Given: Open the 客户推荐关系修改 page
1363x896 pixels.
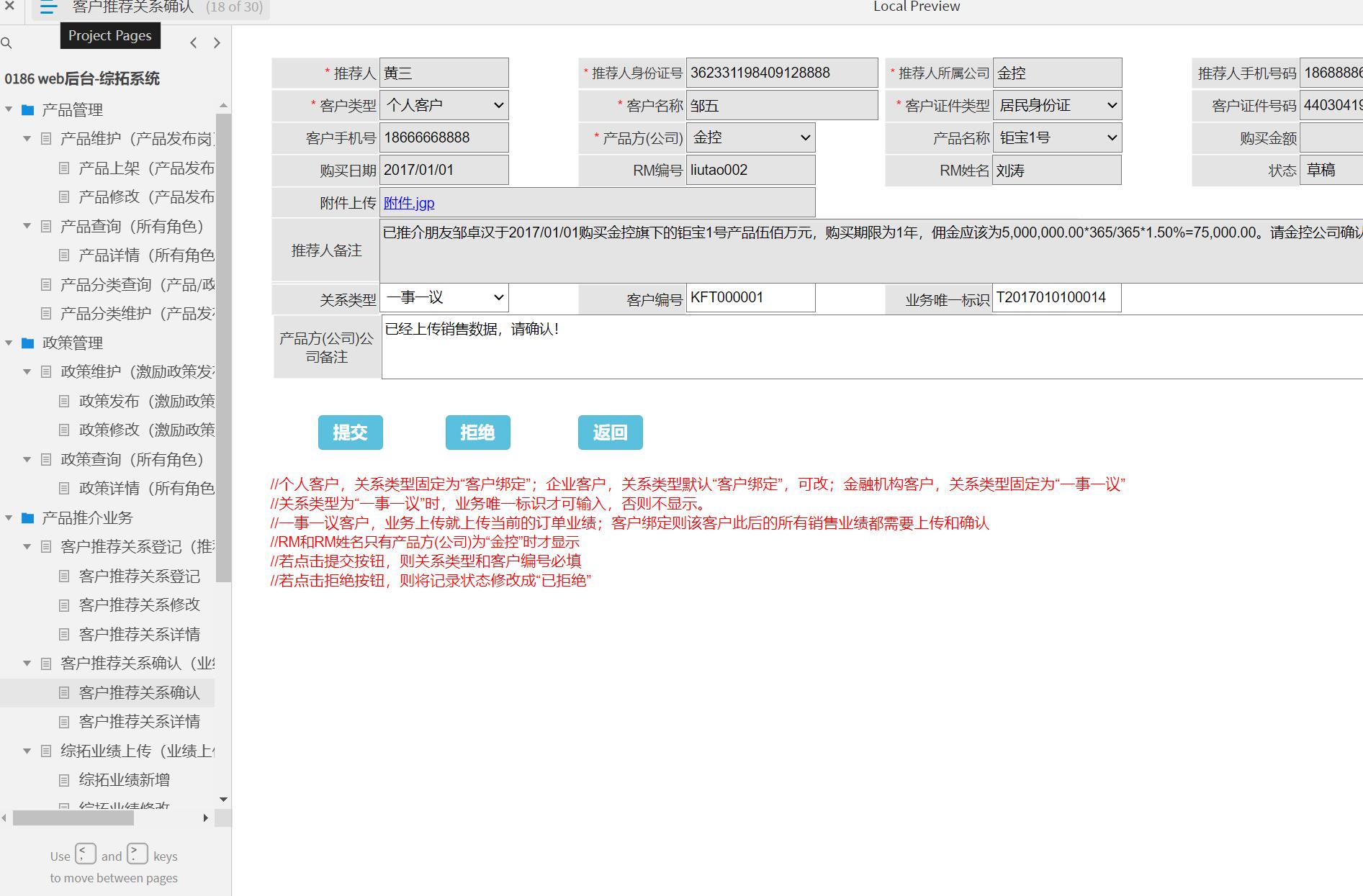Looking at the screenshot, I should click(140, 605).
